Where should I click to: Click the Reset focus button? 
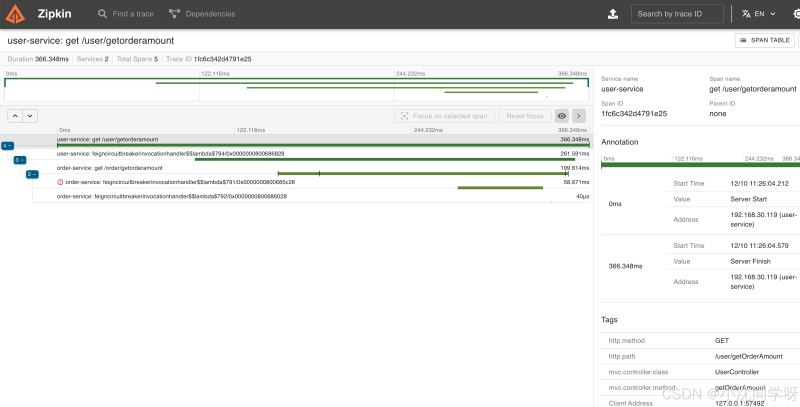point(525,116)
